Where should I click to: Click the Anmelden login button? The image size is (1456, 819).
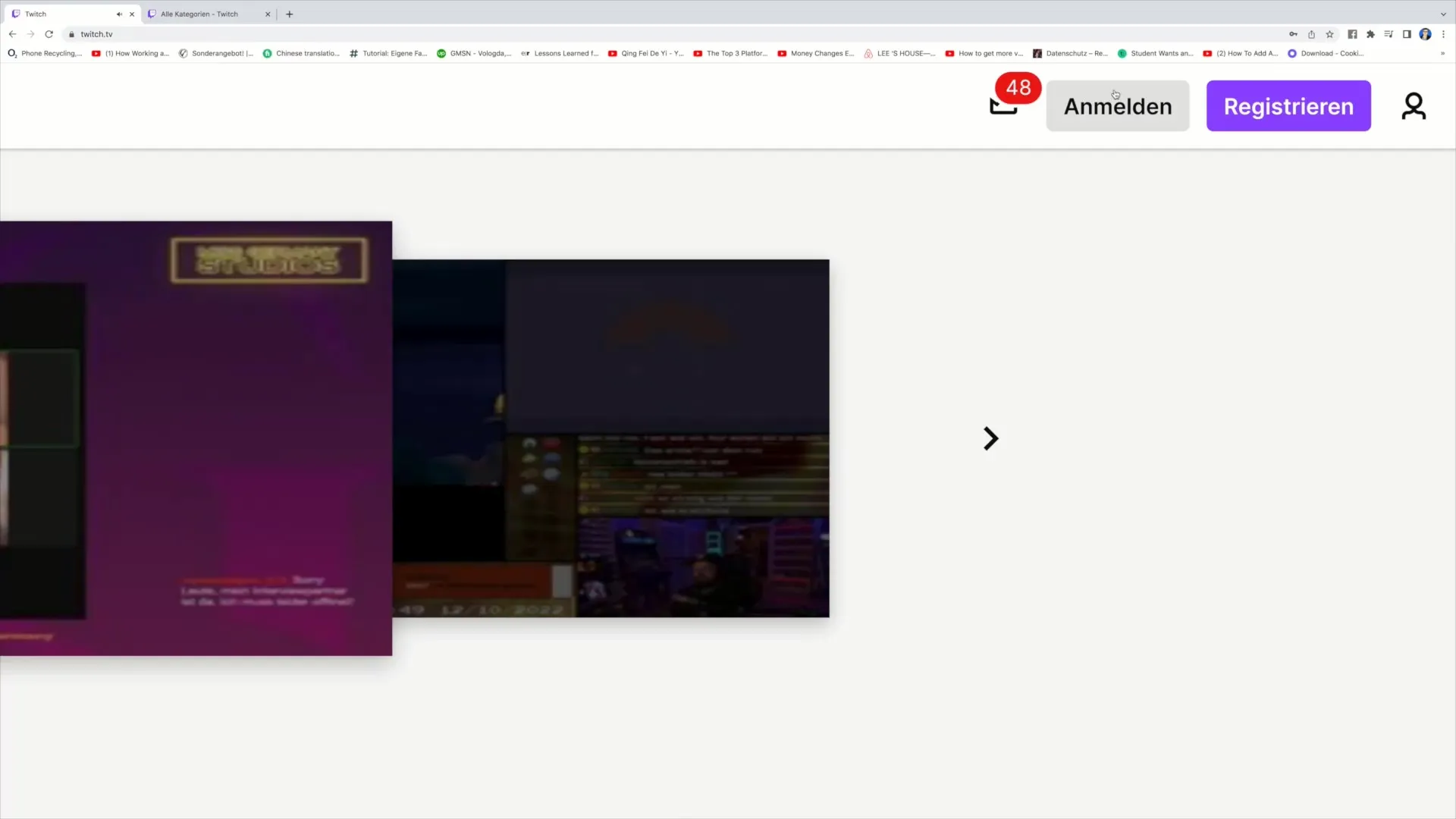click(x=1118, y=106)
